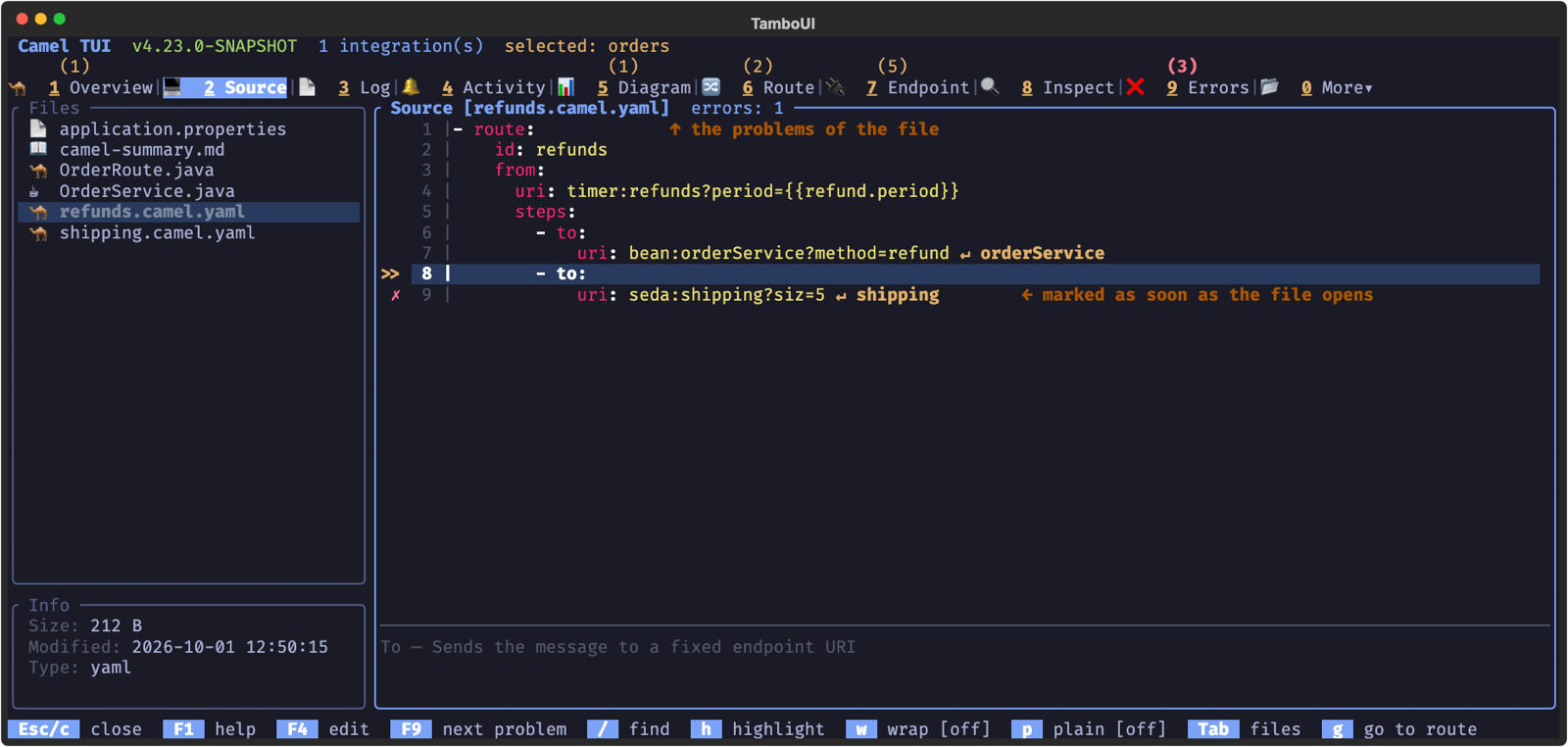Click the laptop icon on Source tab
The width and height of the screenshot is (1568, 747).
[x=172, y=87]
